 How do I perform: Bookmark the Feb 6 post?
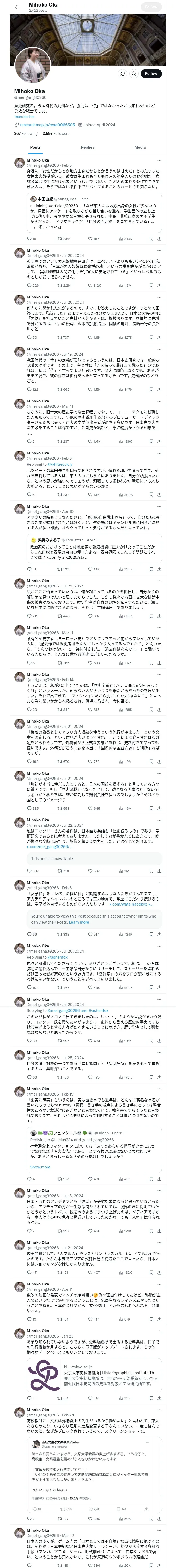tap(151, 934)
